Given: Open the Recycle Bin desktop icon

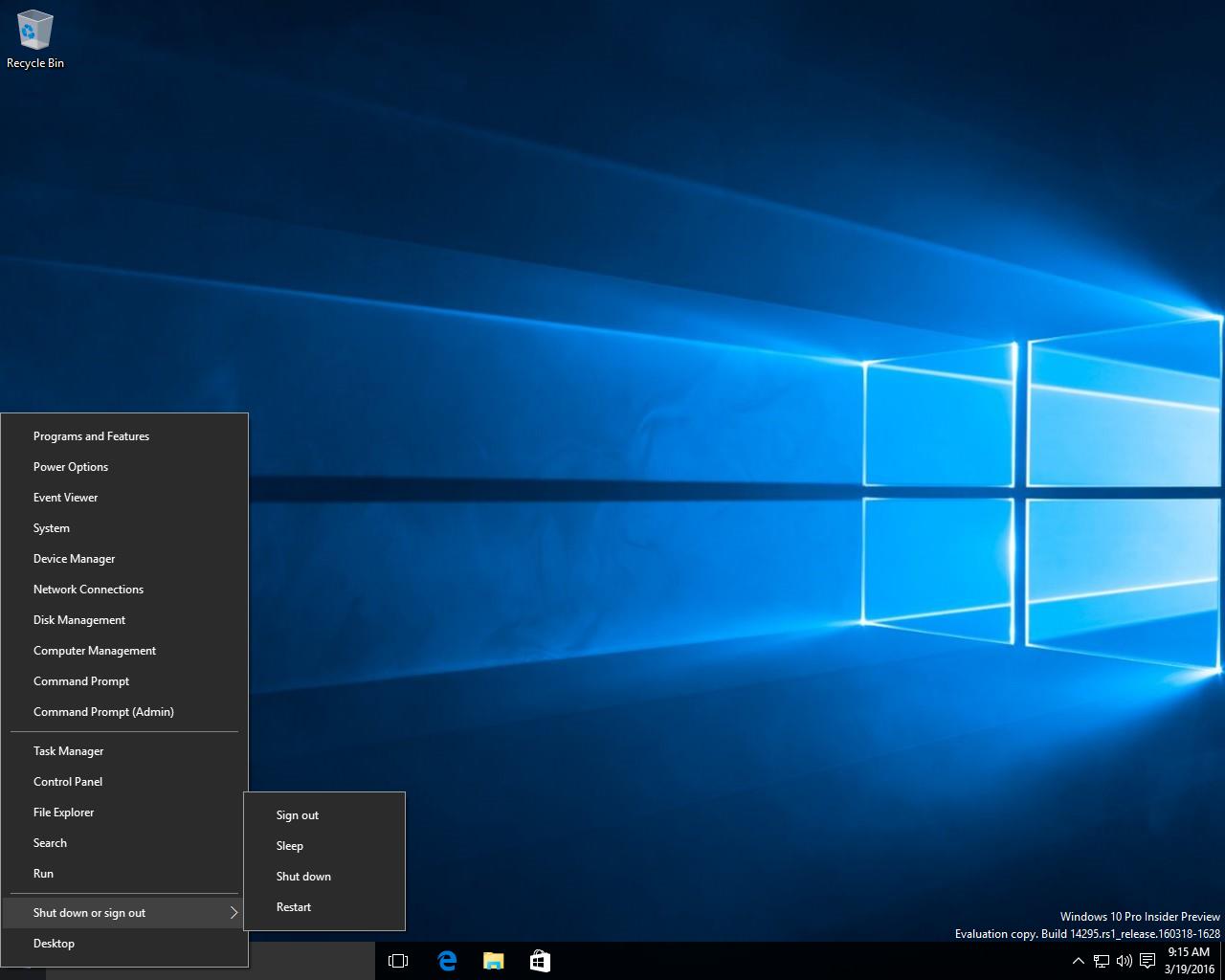Looking at the screenshot, I should click(35, 40).
